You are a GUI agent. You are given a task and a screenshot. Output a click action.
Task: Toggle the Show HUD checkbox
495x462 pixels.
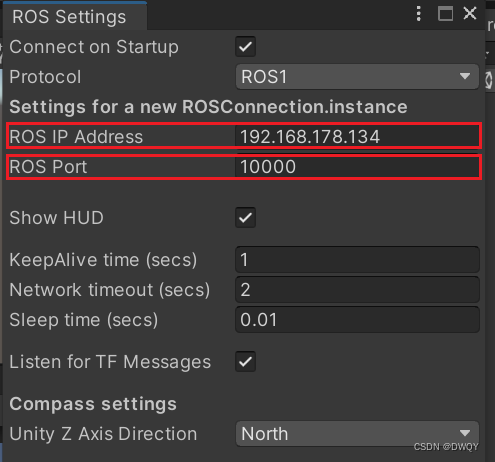pos(245,217)
